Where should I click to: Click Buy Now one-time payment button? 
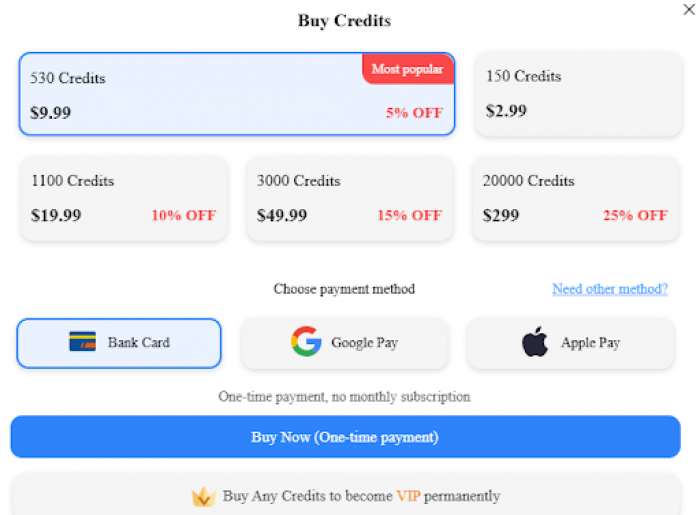point(346,437)
